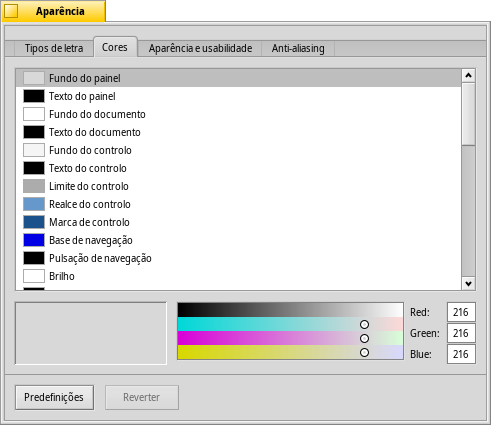
Task: Select the 'Fundo do controlo' list entry
Action: (x=238, y=150)
